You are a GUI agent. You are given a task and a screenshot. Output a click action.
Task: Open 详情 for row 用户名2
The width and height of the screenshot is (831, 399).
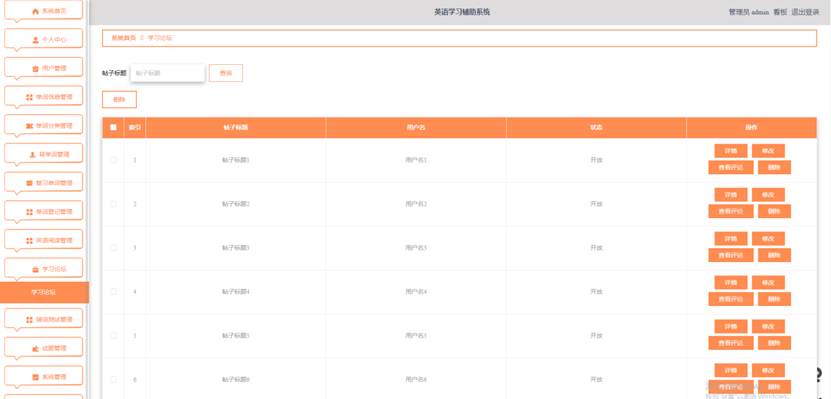point(731,195)
